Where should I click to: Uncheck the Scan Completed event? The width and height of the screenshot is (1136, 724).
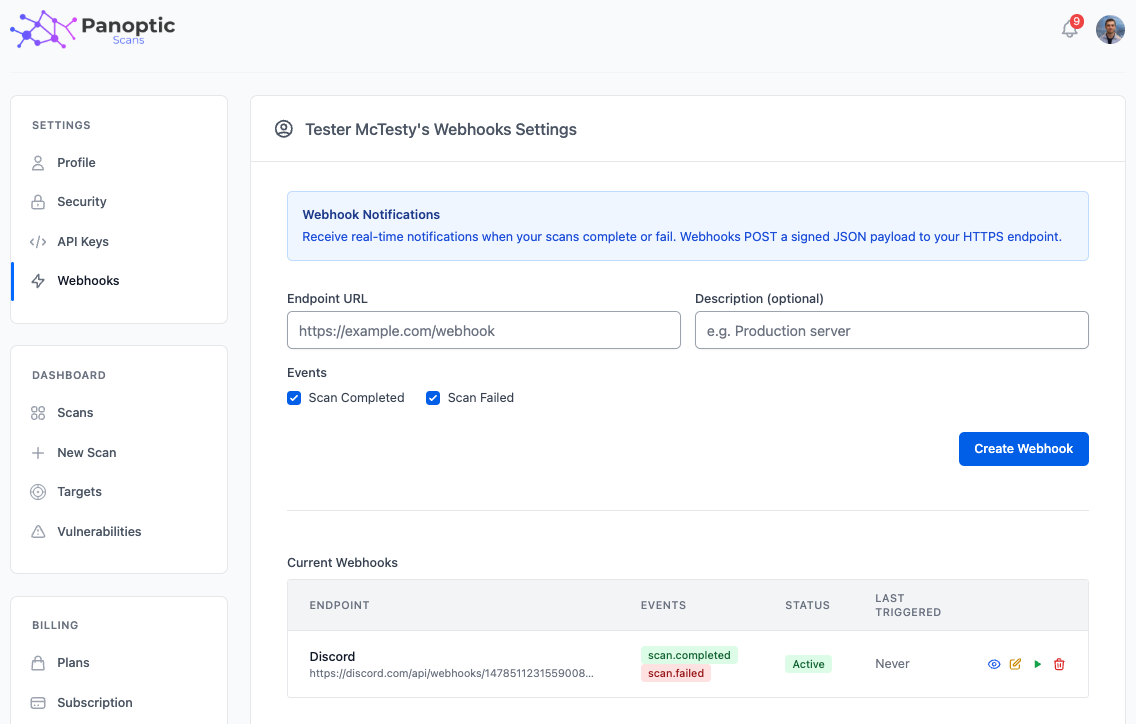pyautogui.click(x=293, y=398)
